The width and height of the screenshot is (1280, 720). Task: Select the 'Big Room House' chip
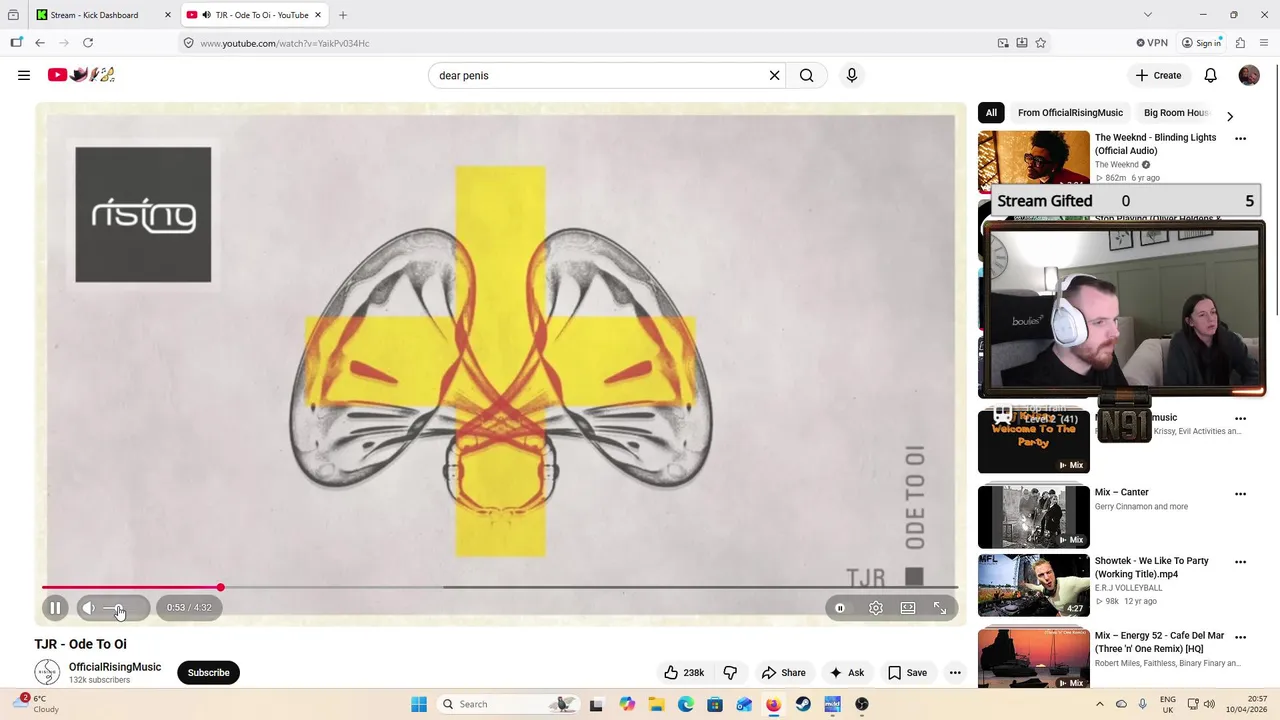click(1177, 113)
